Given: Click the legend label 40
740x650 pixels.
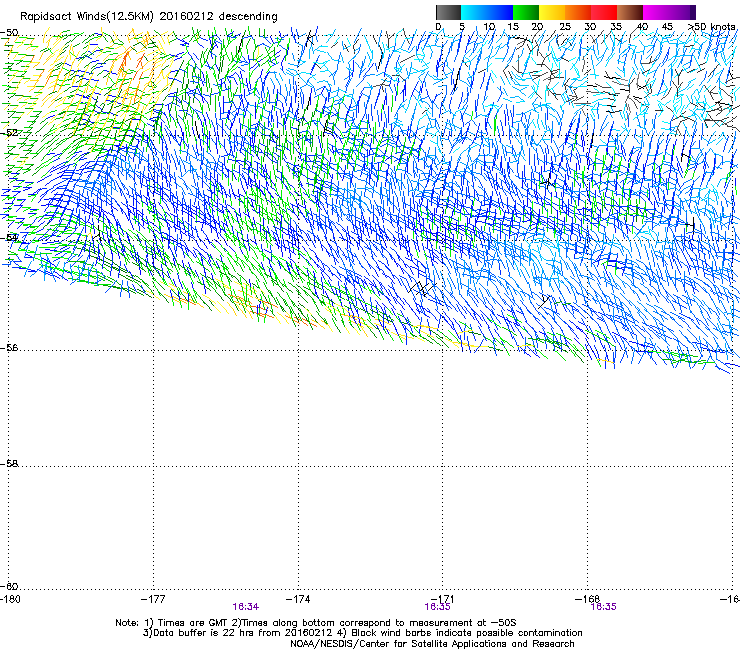Looking at the screenshot, I should [642, 27].
